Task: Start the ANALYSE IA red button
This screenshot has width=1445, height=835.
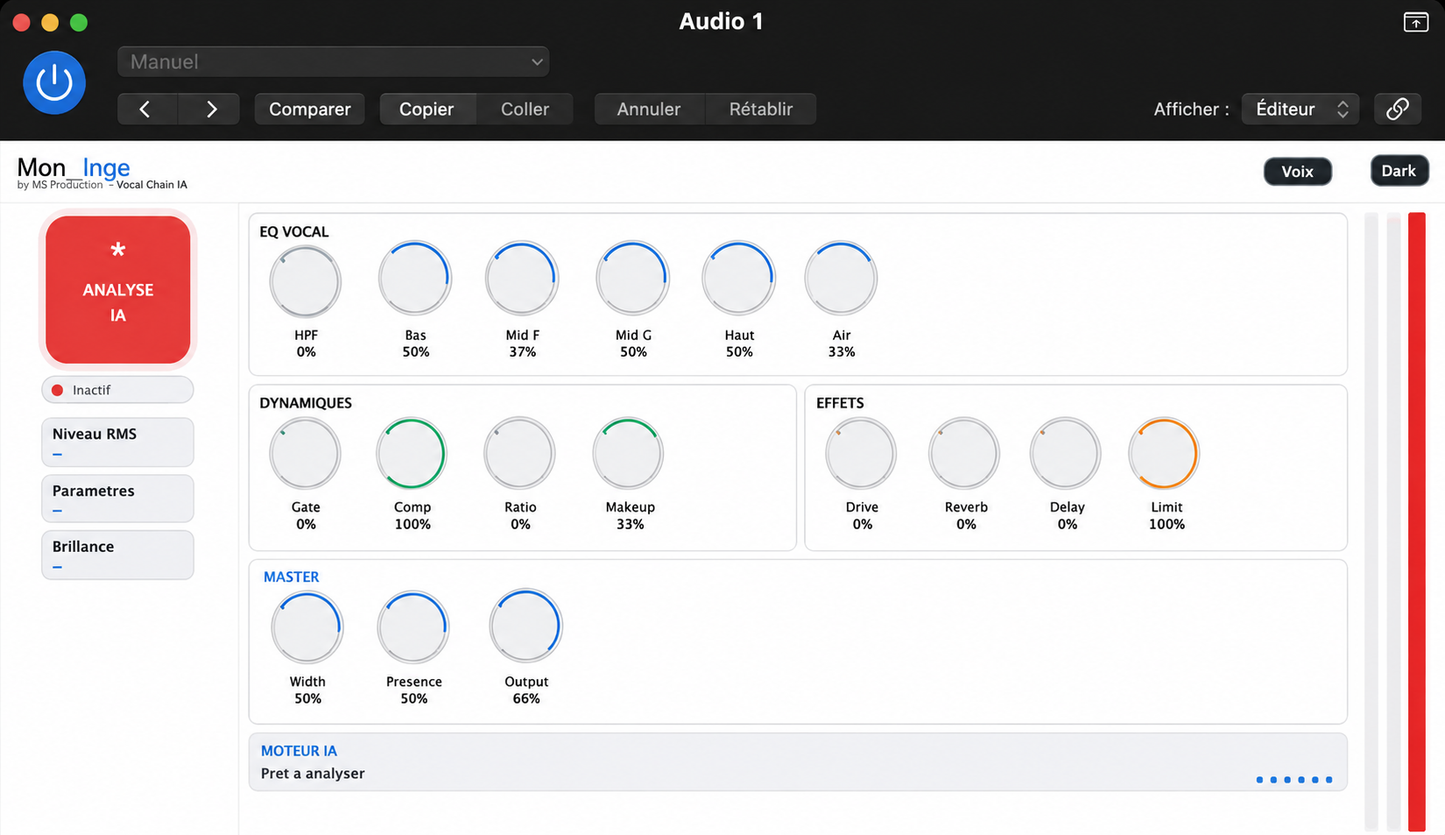Action: click(118, 289)
